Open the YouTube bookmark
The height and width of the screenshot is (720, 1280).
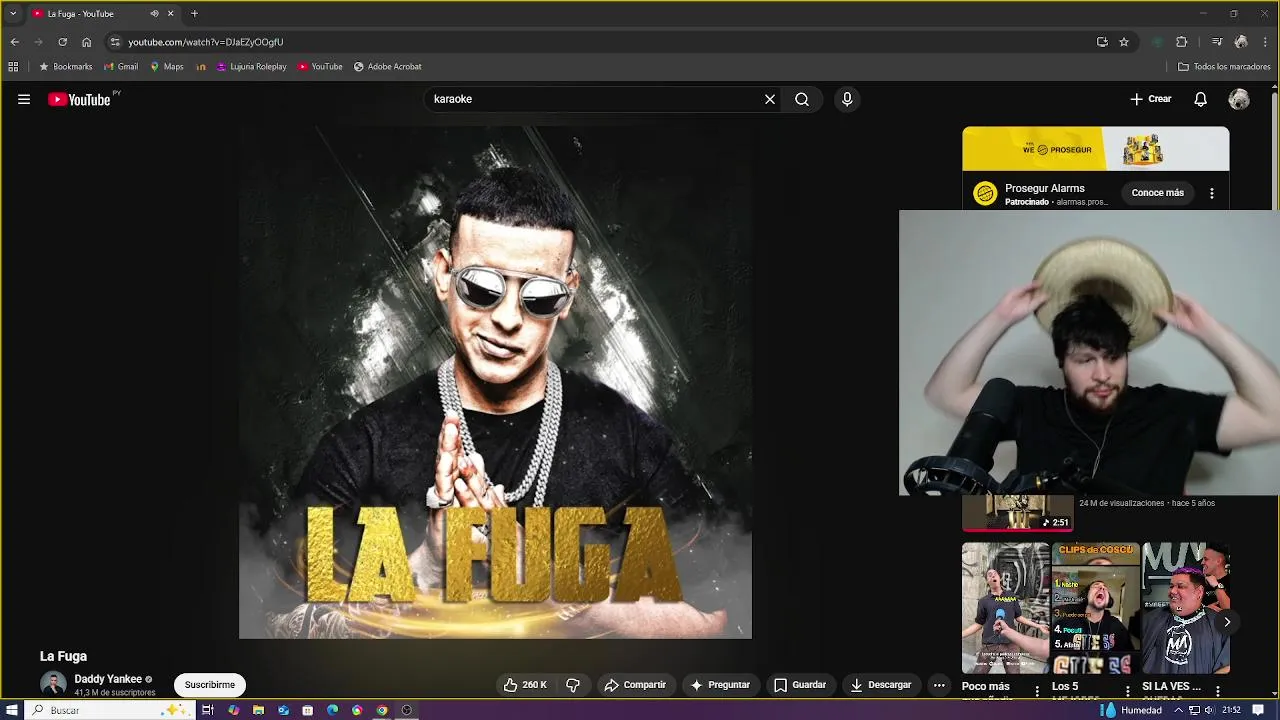tap(320, 67)
